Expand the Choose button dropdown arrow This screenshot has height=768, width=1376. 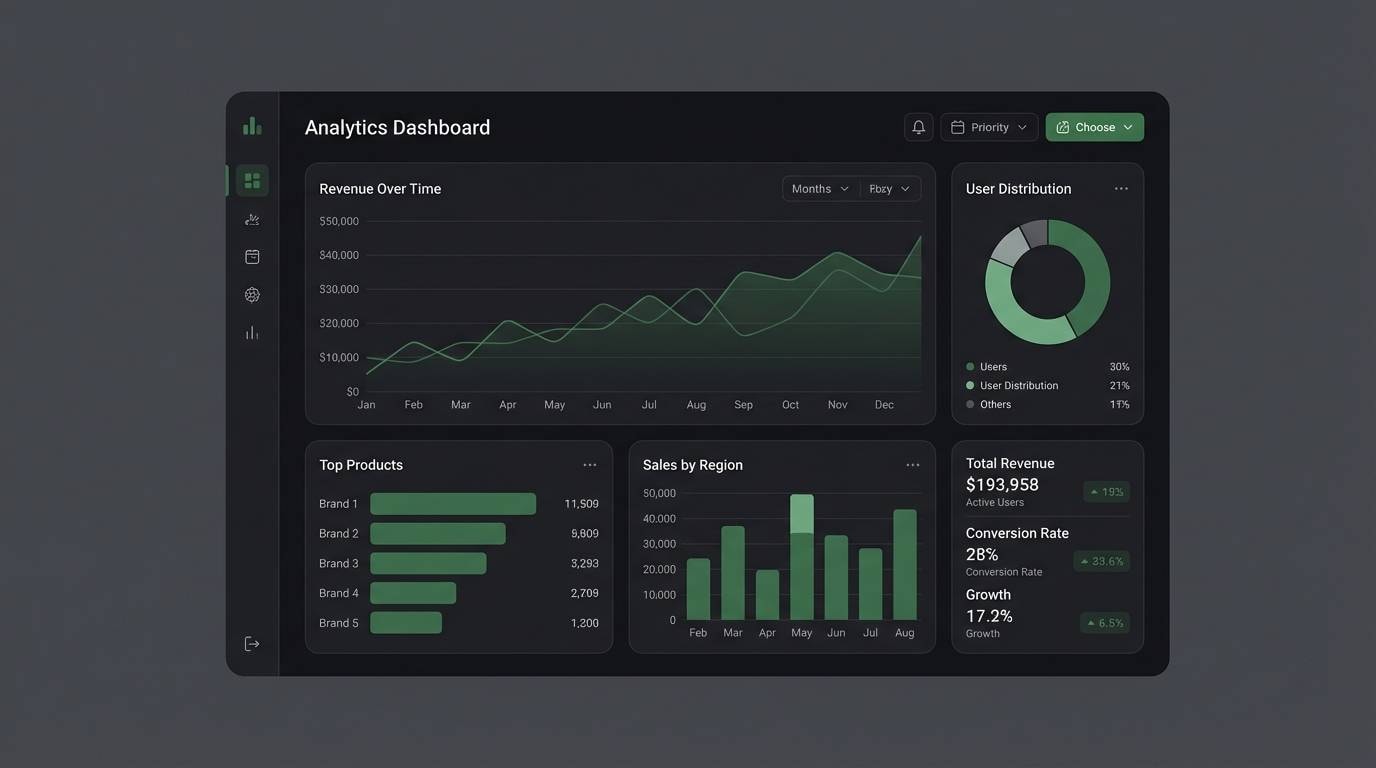pos(1127,126)
